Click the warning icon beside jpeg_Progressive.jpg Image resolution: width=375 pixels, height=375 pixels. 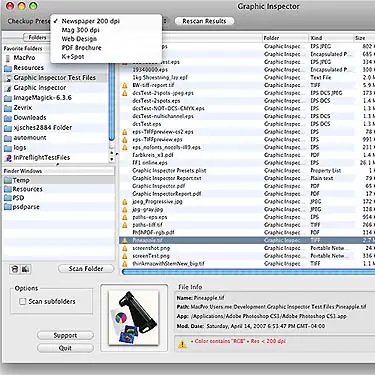pyautogui.click(x=125, y=202)
